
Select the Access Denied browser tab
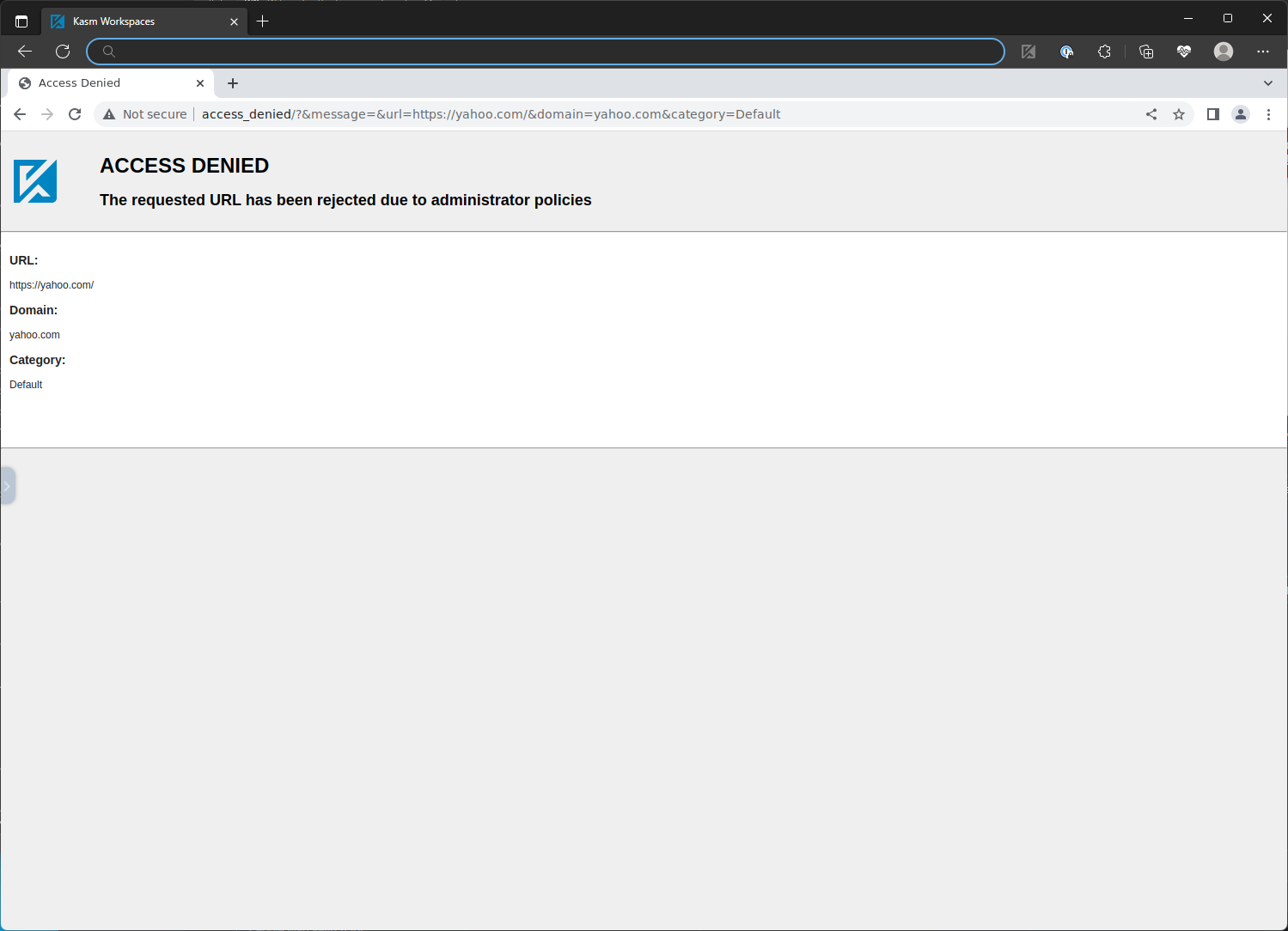[95, 82]
